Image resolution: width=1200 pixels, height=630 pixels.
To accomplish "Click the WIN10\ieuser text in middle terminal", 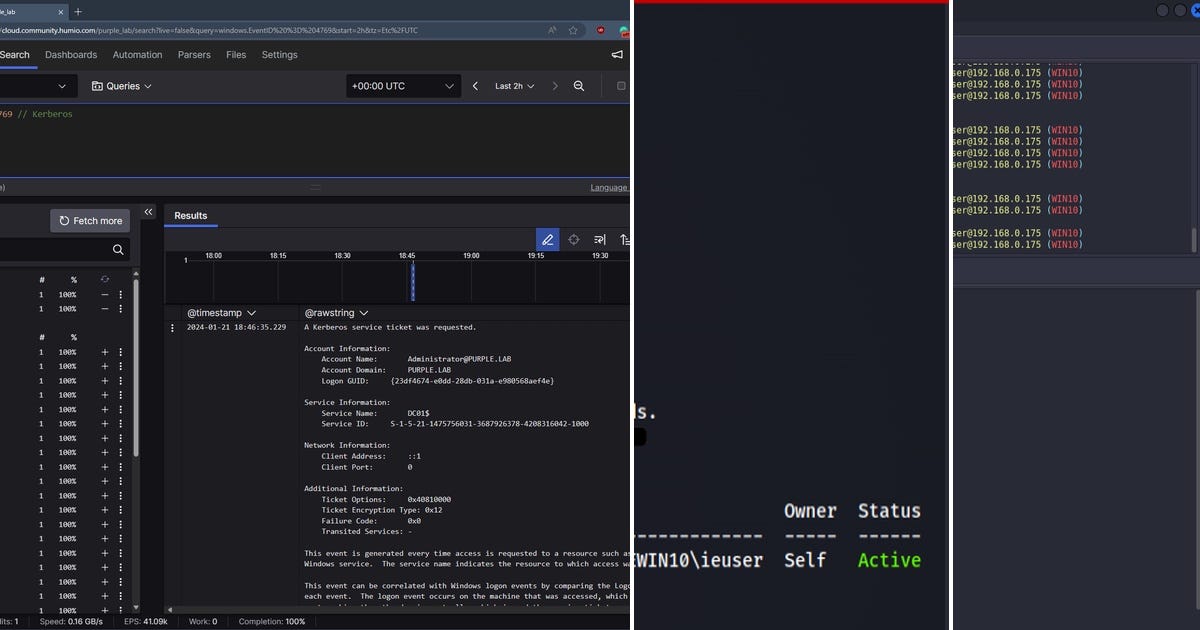I will point(700,560).
